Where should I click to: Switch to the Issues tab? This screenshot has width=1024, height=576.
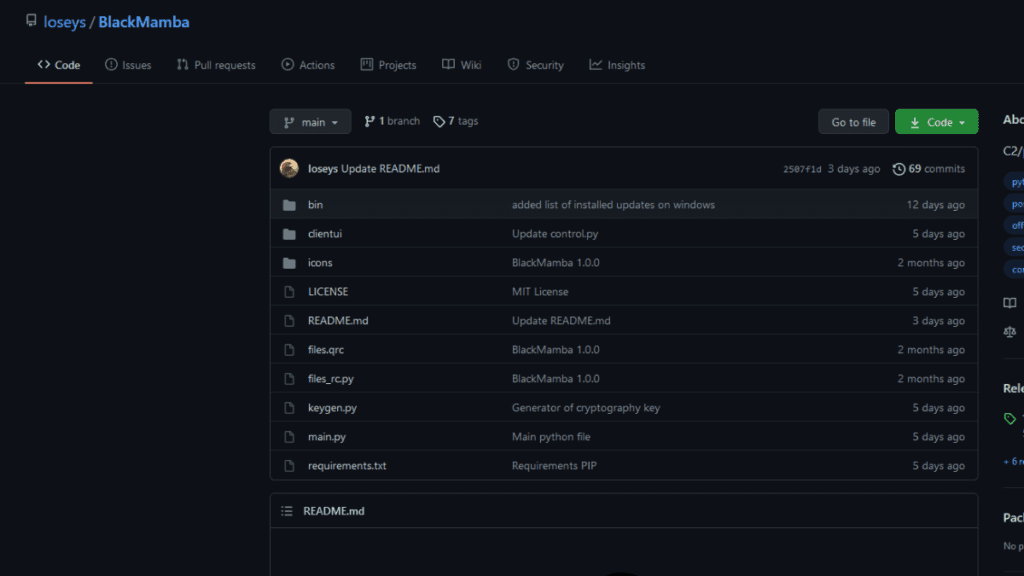(128, 65)
